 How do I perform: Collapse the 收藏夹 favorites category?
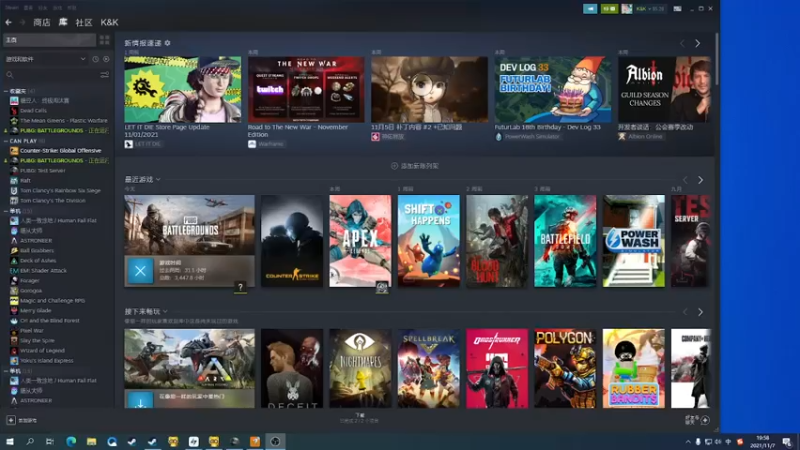(6, 91)
